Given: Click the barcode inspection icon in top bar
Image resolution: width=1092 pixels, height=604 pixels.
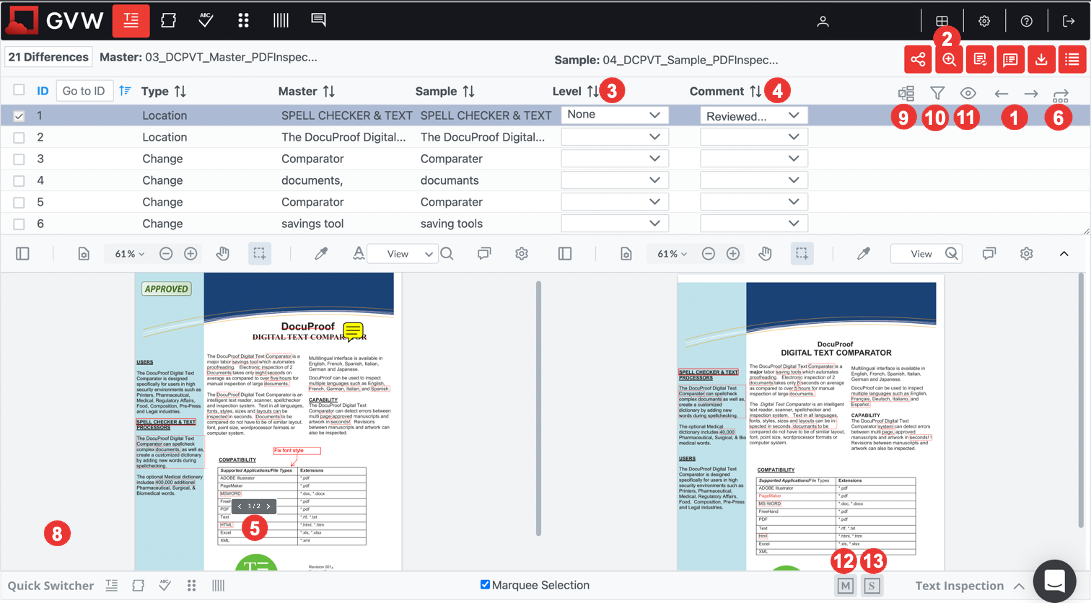Looking at the screenshot, I should [281, 21].
